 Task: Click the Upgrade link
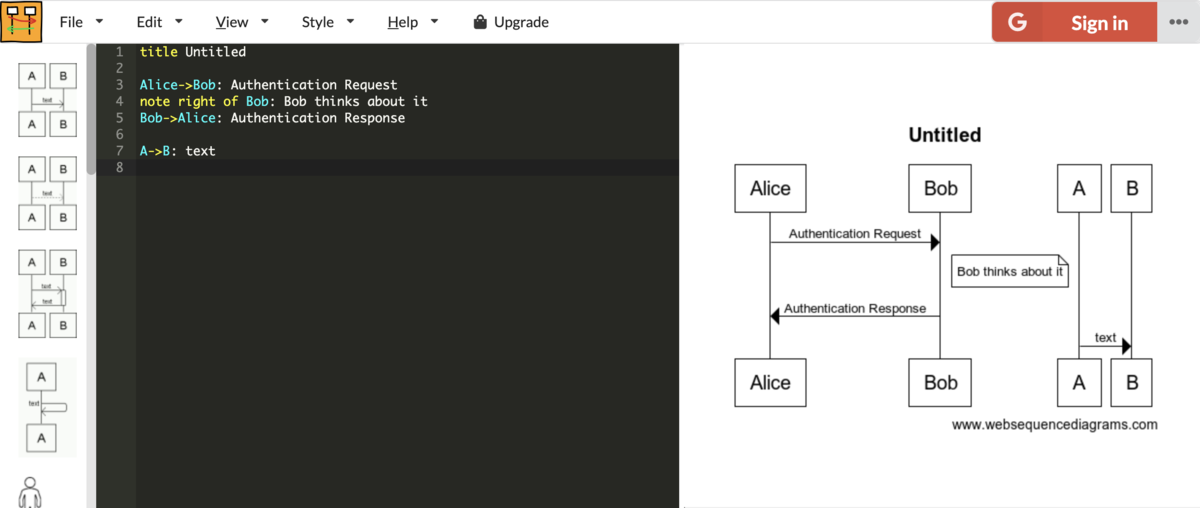pyautogui.click(x=521, y=21)
